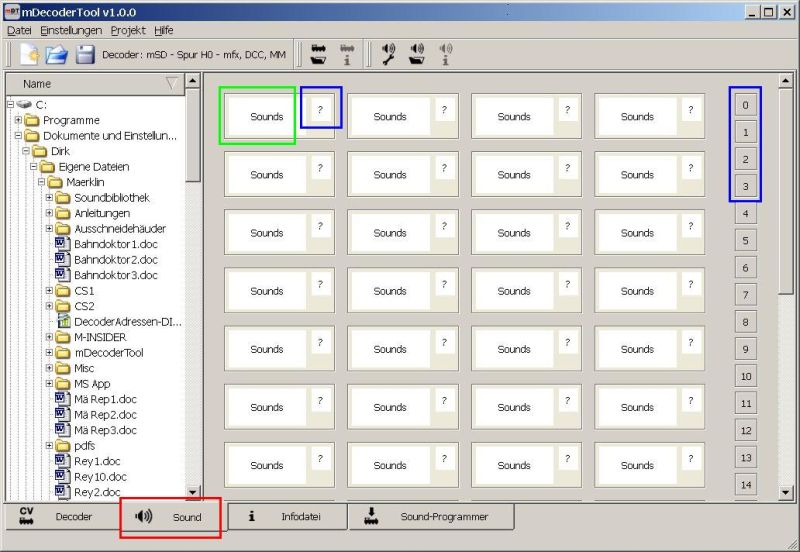This screenshot has height=552, width=800.
Task: Select the Maerklin folder
Action: (x=76, y=182)
